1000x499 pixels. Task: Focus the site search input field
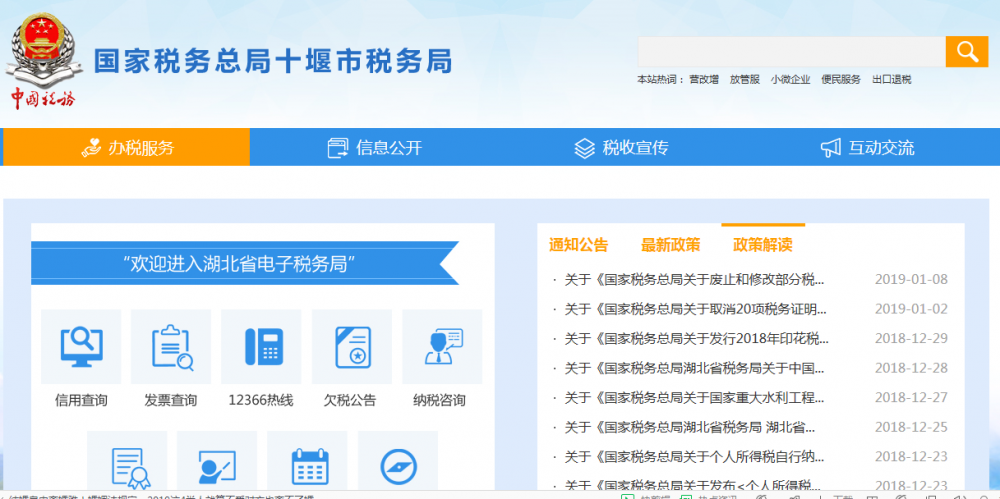(x=791, y=52)
